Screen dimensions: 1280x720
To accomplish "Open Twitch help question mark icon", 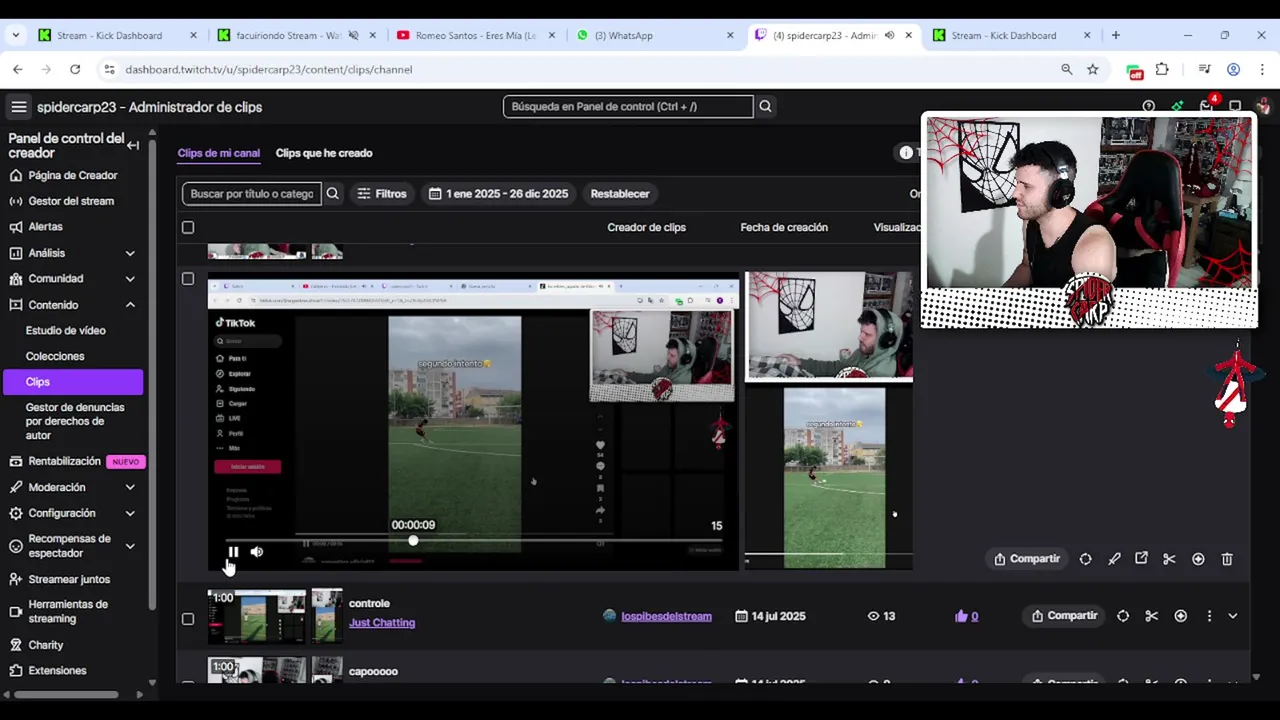I will pos(1148,107).
